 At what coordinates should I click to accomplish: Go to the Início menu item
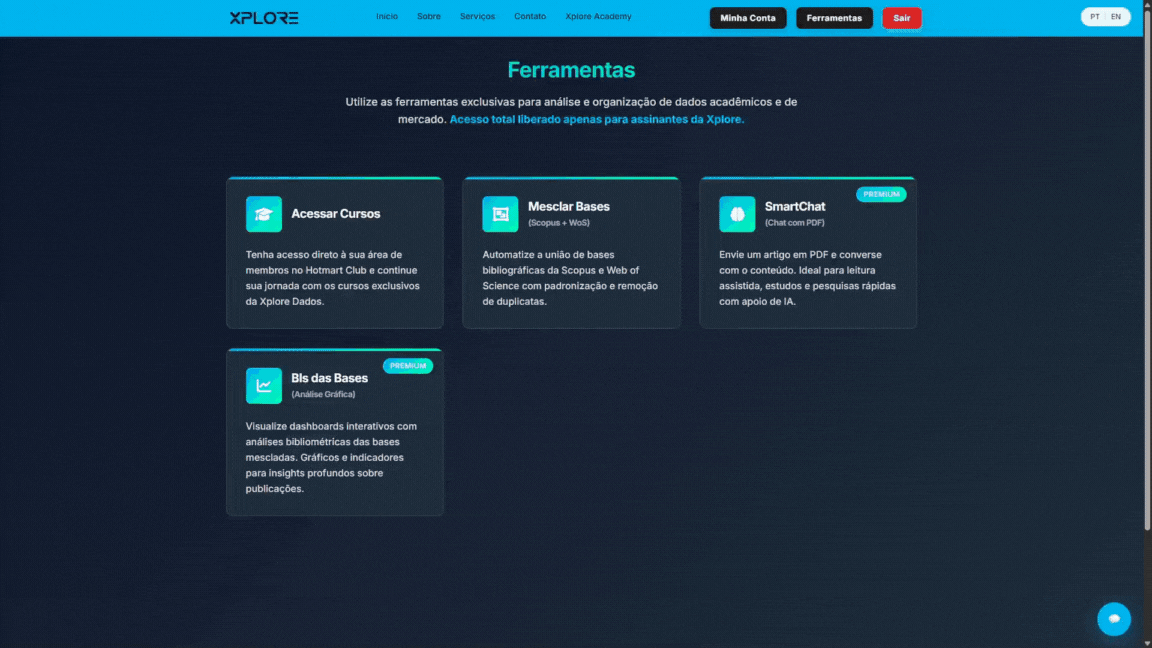point(387,17)
